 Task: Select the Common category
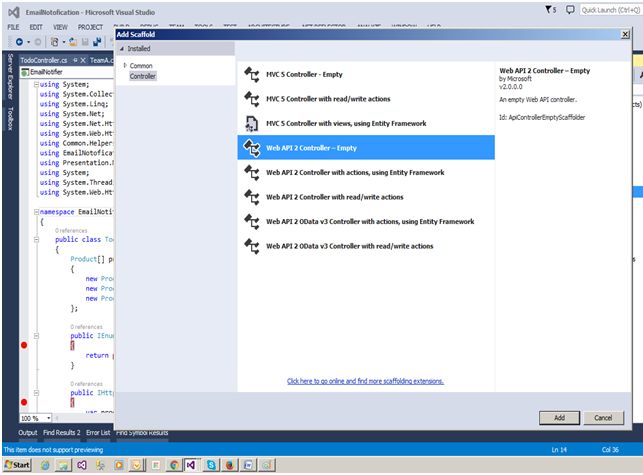[x=141, y=66]
